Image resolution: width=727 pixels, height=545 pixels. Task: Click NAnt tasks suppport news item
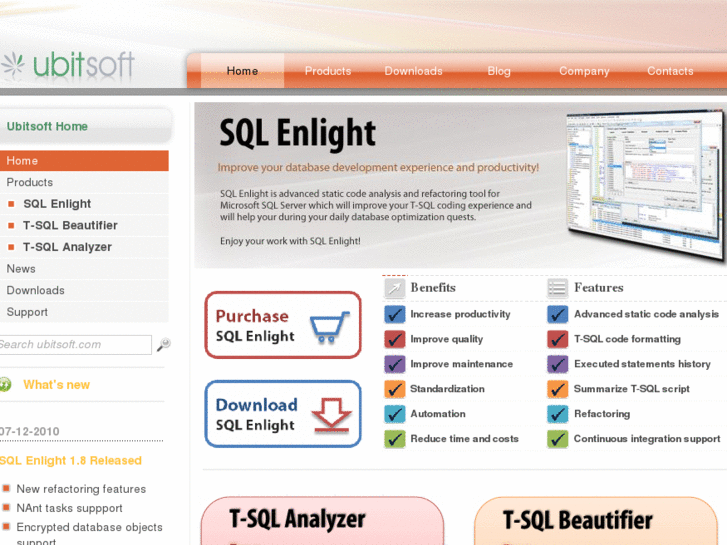point(70,508)
